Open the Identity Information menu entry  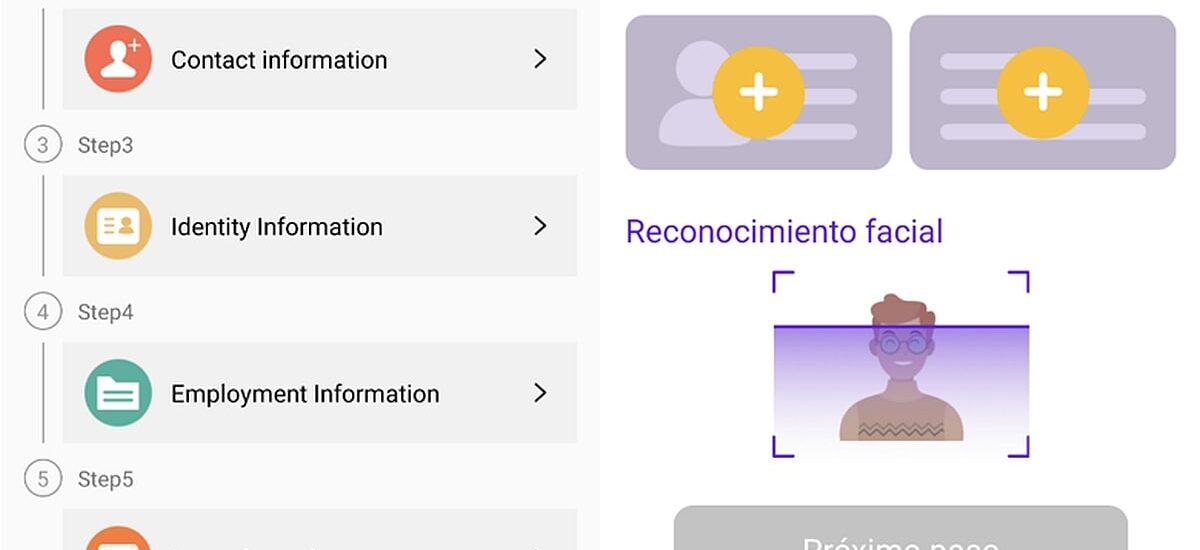[x=277, y=227]
